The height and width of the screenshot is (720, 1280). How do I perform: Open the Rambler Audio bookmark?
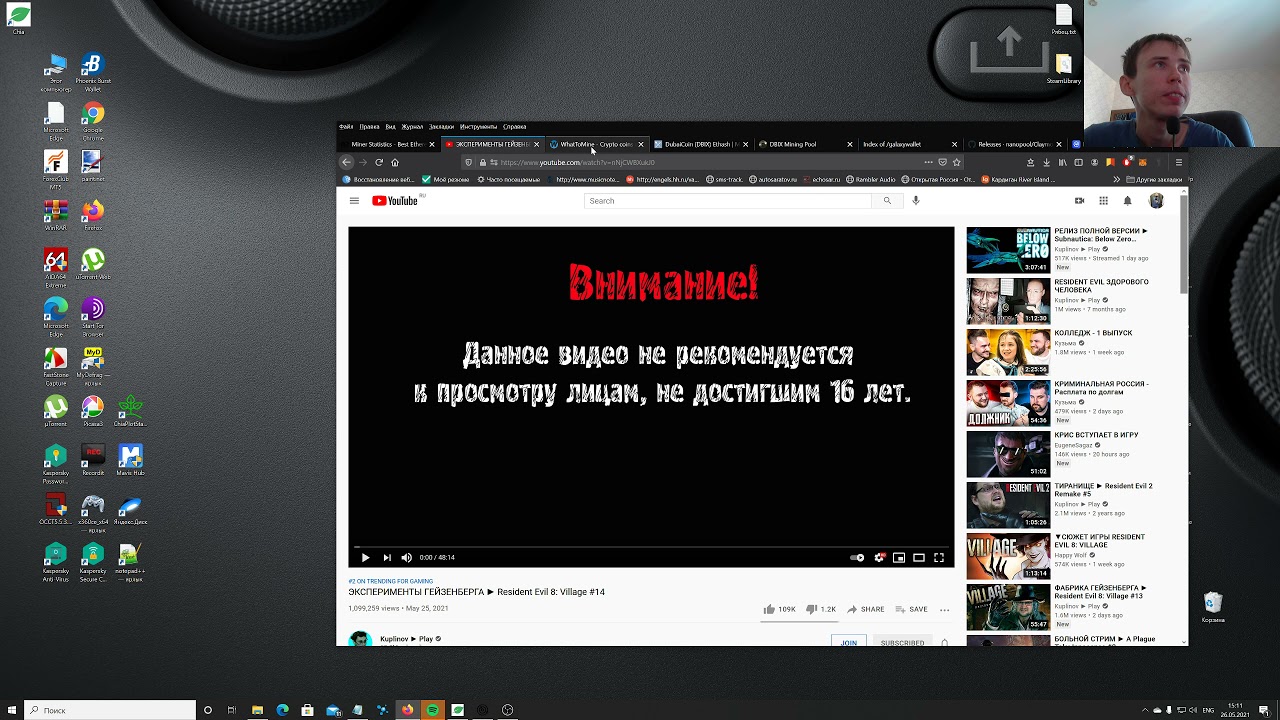pos(871,180)
